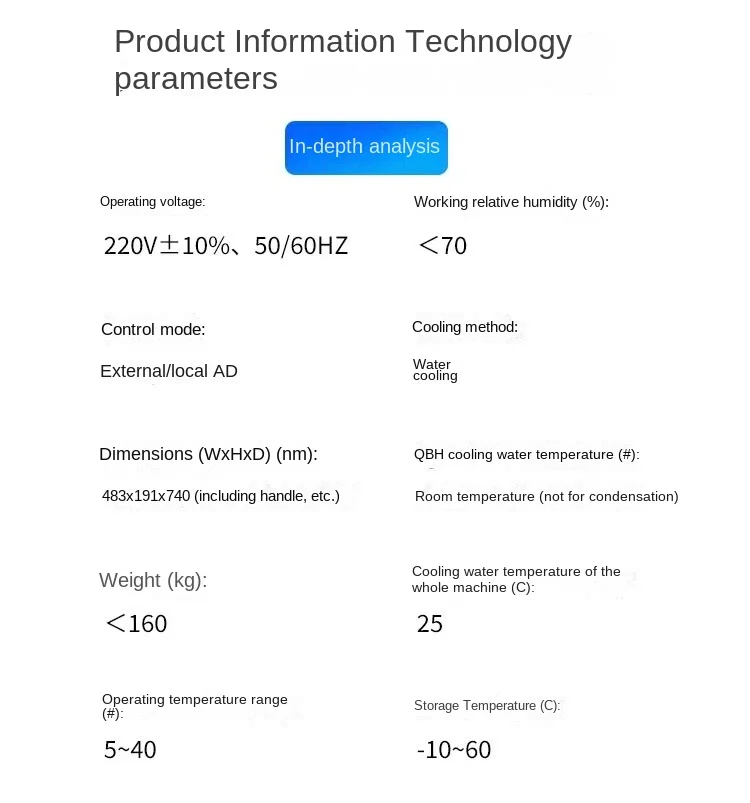Screen dimensions: 750x803
Task: Click the External/local AD value
Action: point(169,372)
